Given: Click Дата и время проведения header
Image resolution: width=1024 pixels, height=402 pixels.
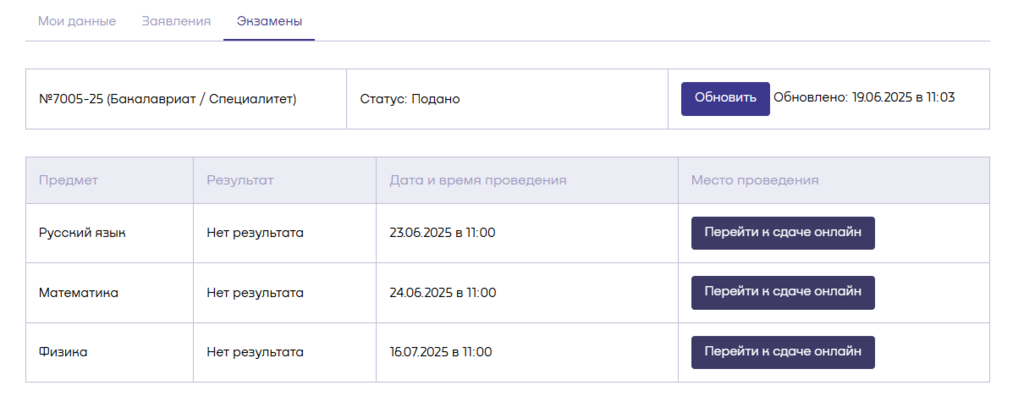Looking at the screenshot, I should [x=527, y=180].
